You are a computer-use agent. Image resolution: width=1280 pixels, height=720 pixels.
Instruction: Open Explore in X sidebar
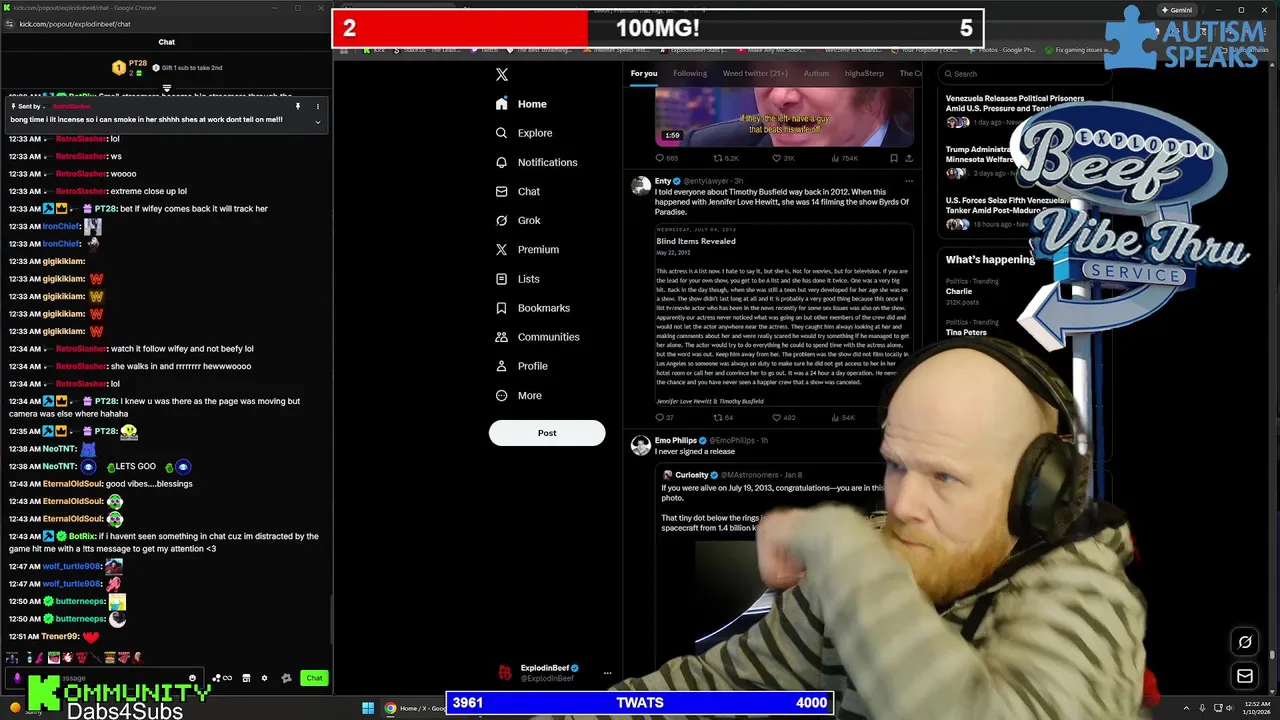click(524, 133)
